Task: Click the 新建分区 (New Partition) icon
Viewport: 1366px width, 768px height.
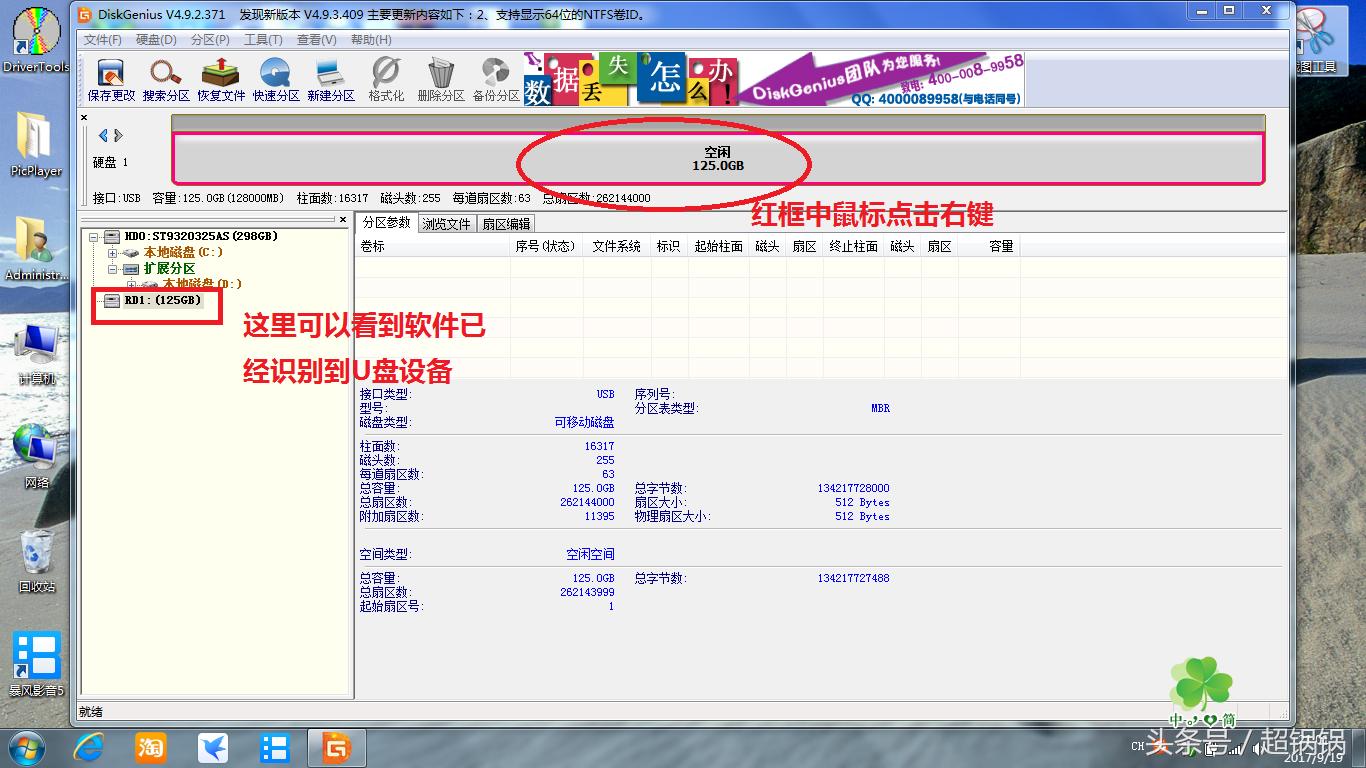Action: point(328,78)
